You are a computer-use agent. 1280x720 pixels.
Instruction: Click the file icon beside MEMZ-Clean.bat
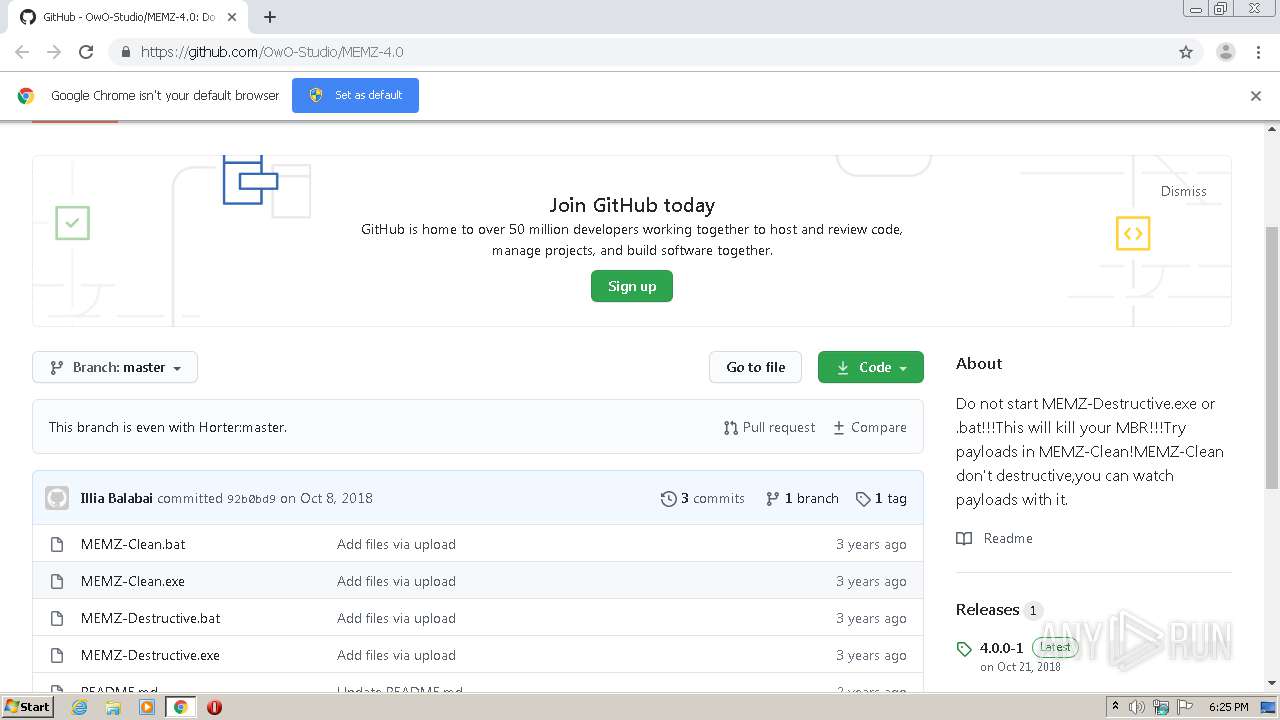[x=57, y=544]
